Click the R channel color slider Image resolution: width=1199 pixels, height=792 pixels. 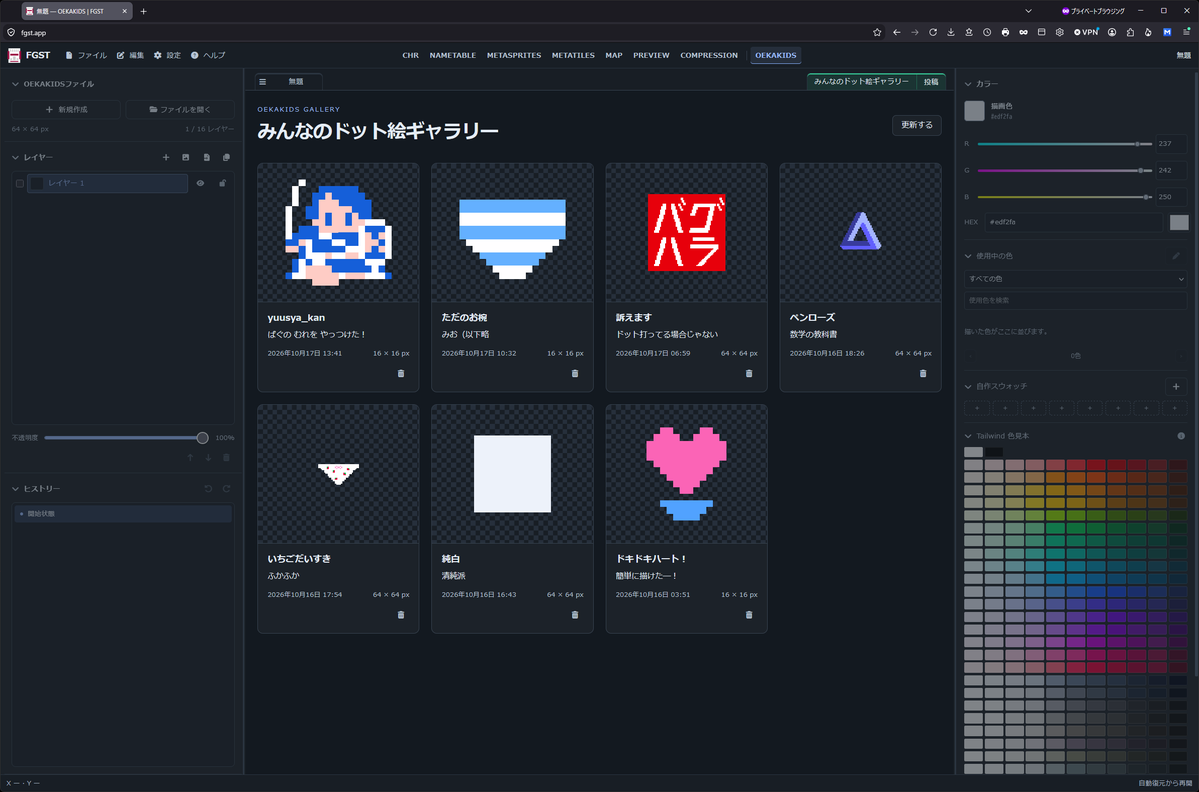point(1064,144)
